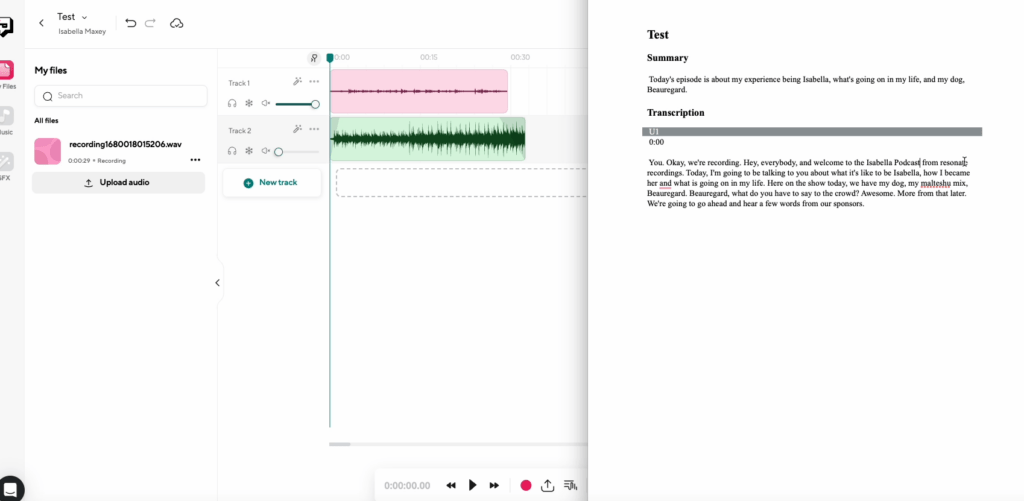1024x501 pixels.
Task: Collapse the My files side panel
Action: coord(217,283)
